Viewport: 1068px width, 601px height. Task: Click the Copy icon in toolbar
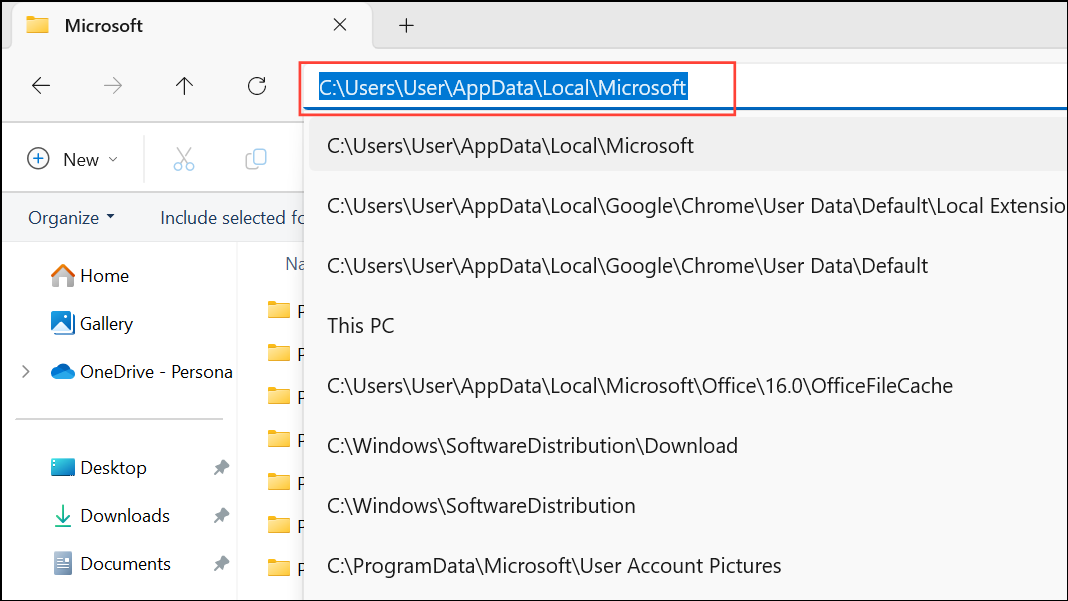pyautogui.click(x=256, y=159)
